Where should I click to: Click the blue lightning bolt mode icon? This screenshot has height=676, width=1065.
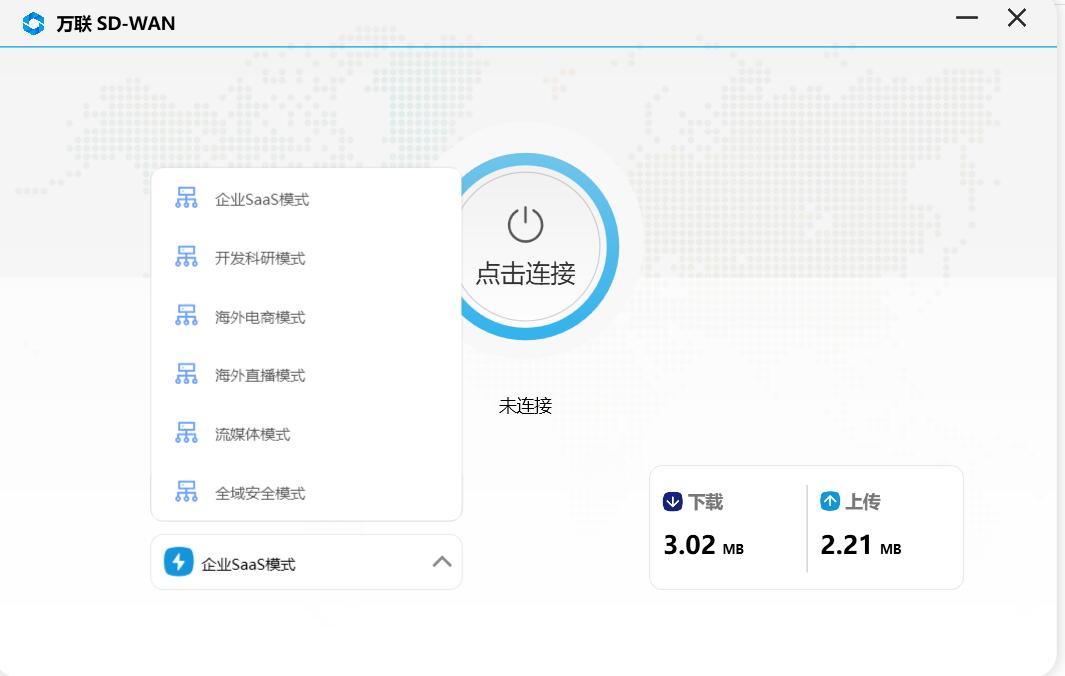(179, 562)
